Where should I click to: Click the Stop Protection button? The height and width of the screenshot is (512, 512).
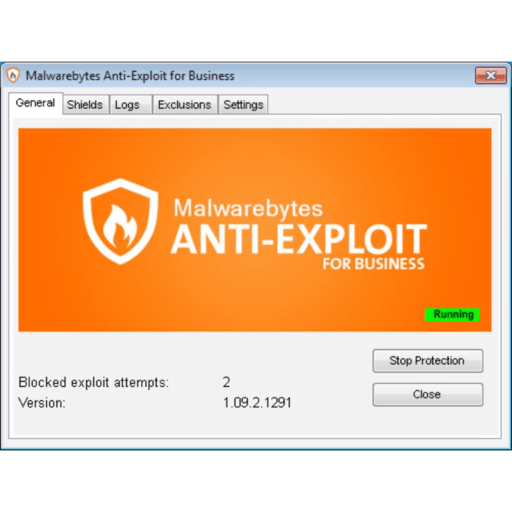(x=428, y=361)
